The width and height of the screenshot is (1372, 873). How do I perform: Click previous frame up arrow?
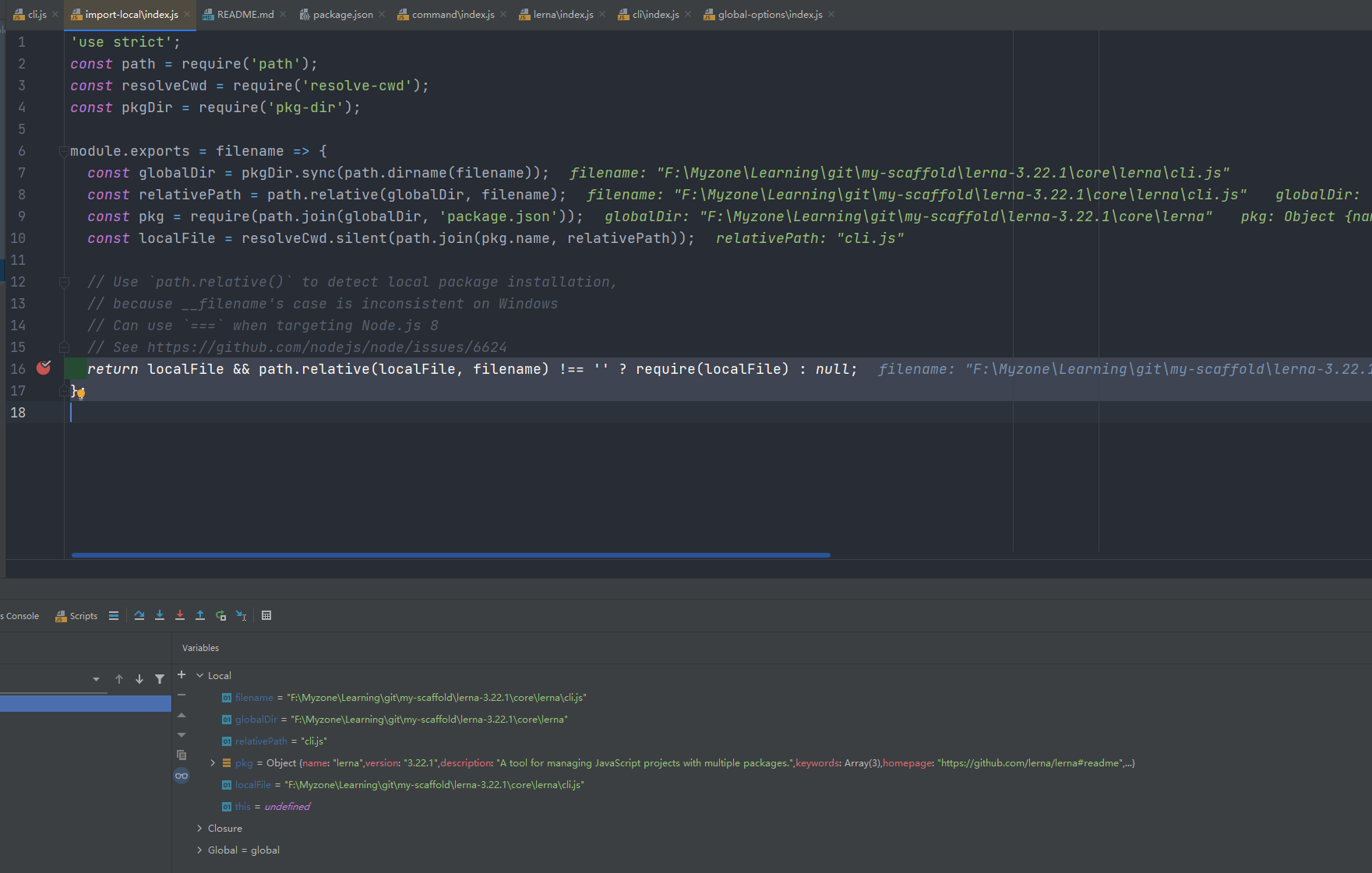(119, 679)
